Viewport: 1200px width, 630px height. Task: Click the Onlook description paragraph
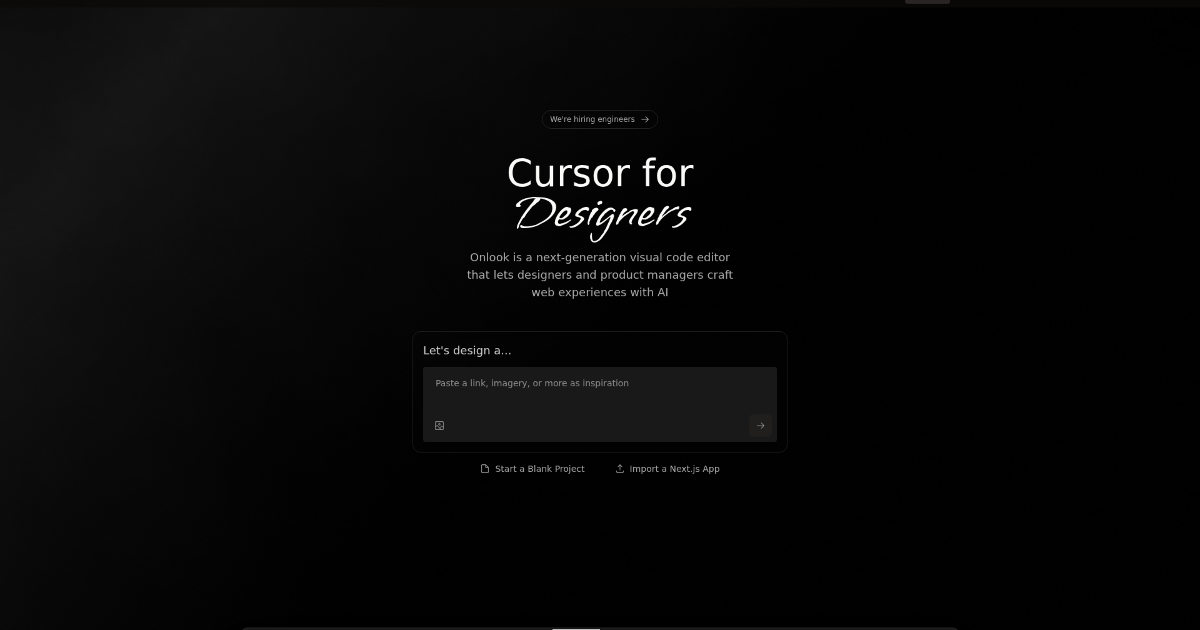pyautogui.click(x=600, y=274)
